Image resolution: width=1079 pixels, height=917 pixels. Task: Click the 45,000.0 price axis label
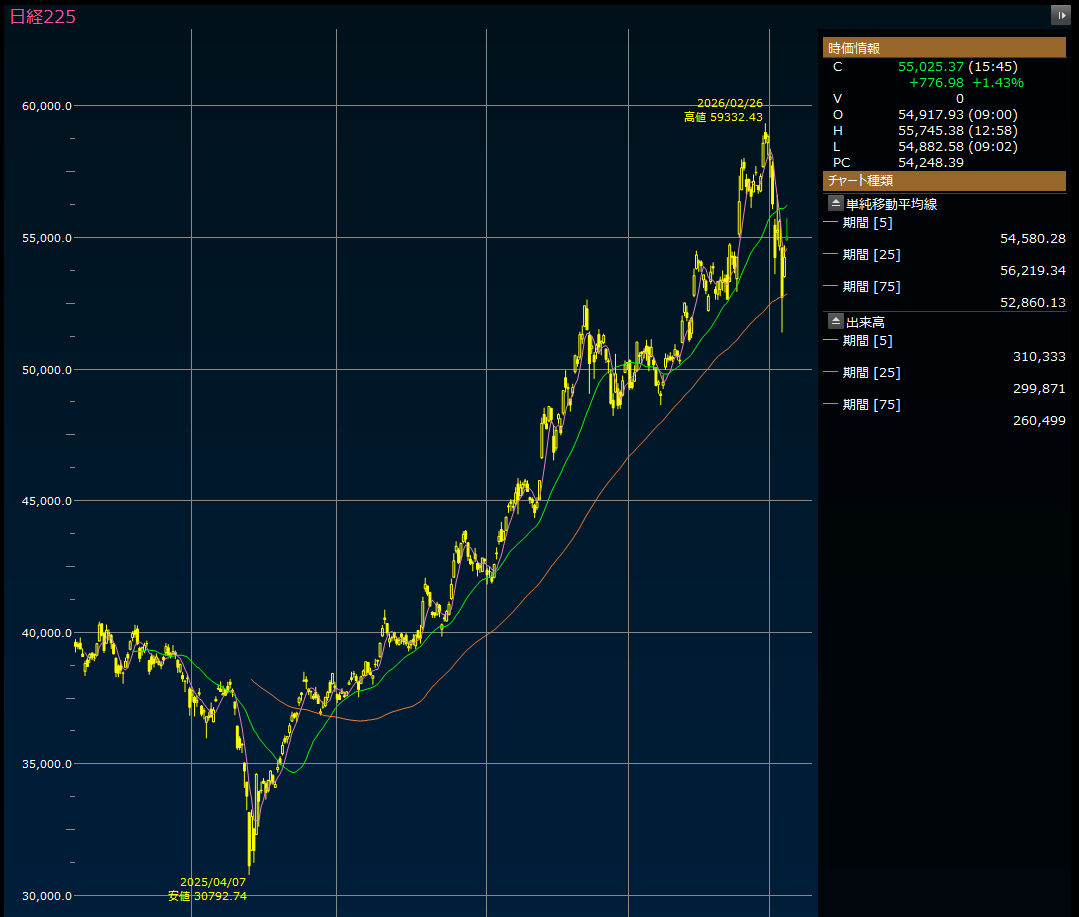pos(46,501)
